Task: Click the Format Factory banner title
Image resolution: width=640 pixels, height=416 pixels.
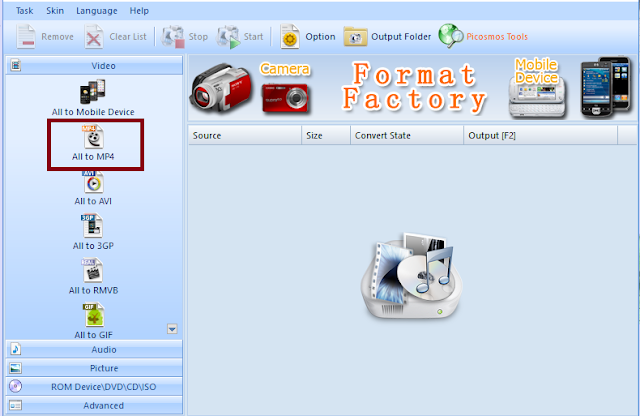Action: pyautogui.click(x=414, y=87)
